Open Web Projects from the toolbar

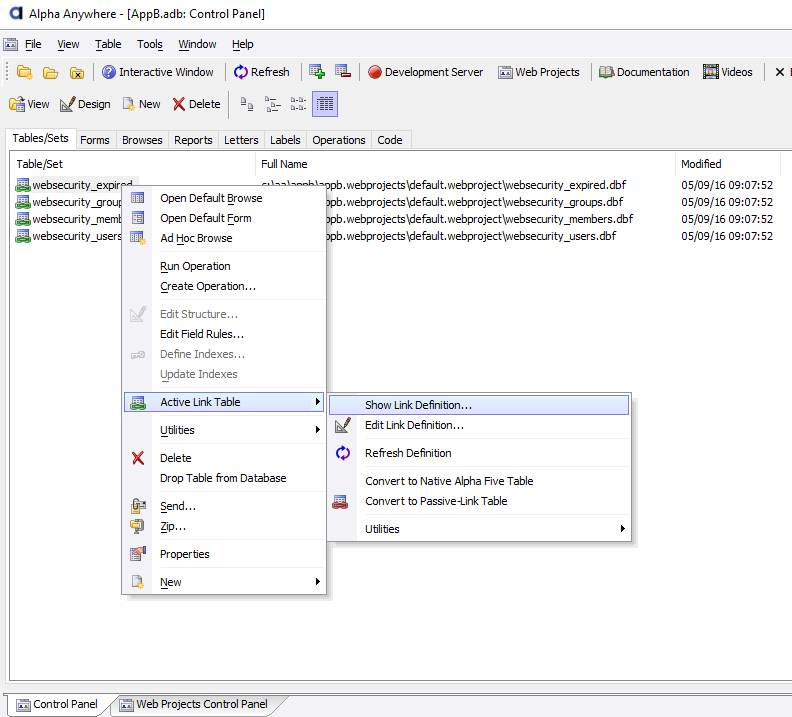(538, 72)
